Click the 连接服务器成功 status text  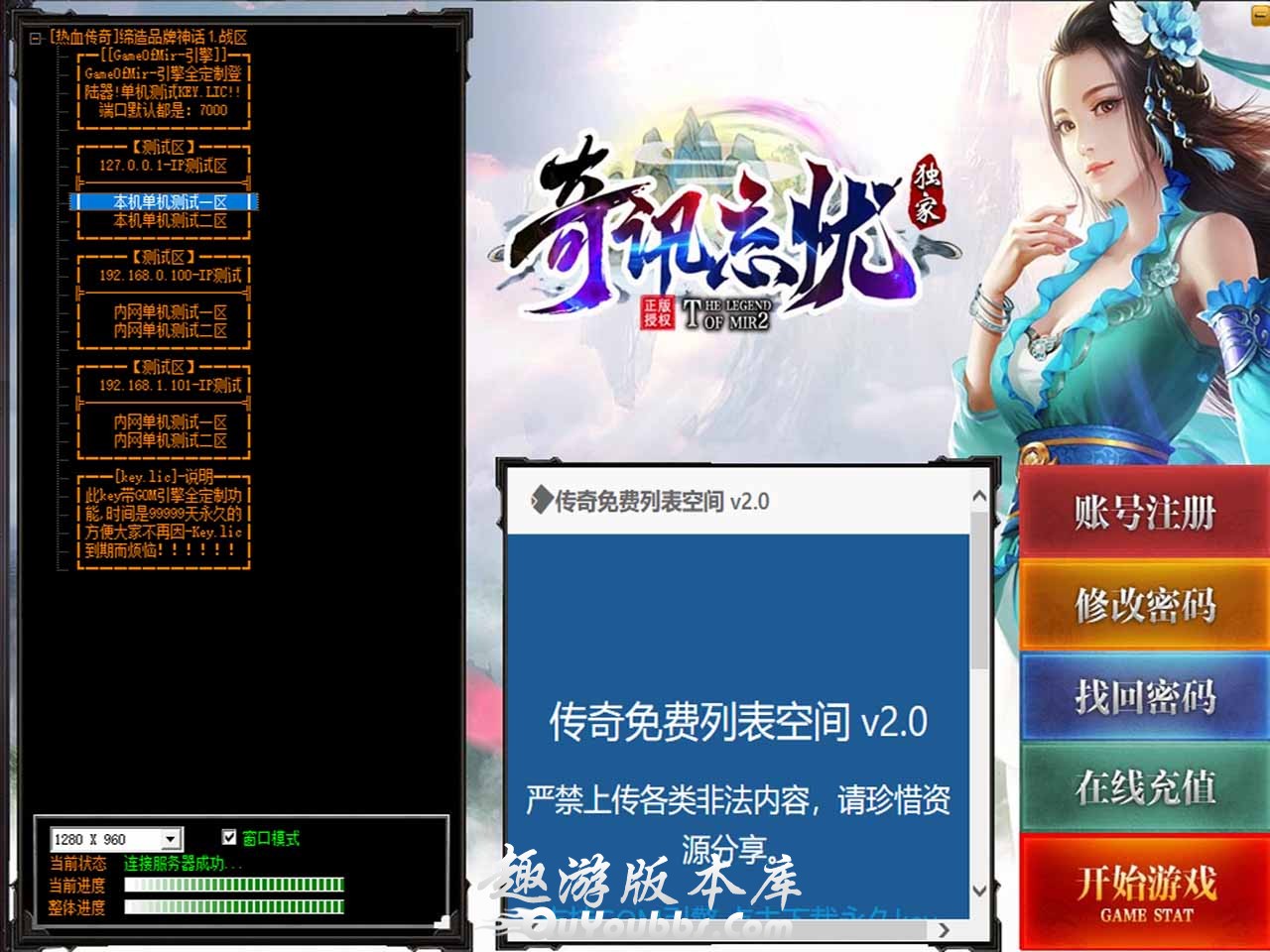coord(183,863)
